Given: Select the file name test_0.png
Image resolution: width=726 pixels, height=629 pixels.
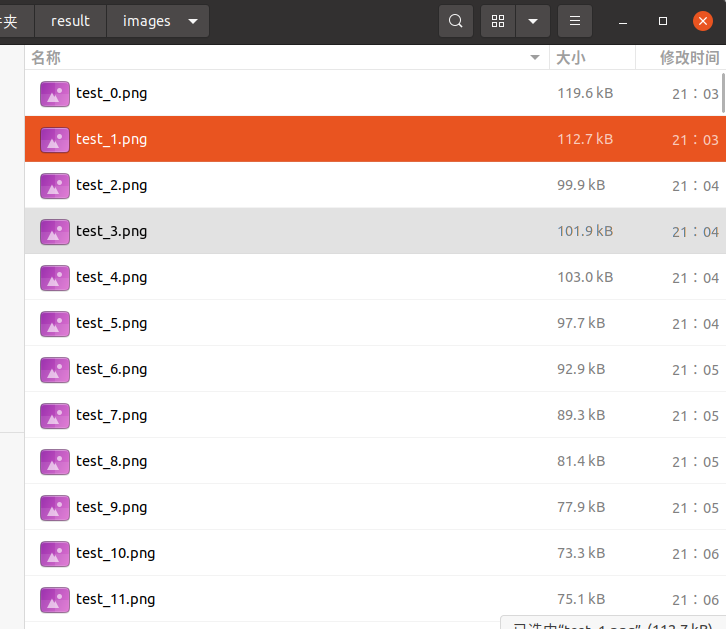Looking at the screenshot, I should pos(112,93).
